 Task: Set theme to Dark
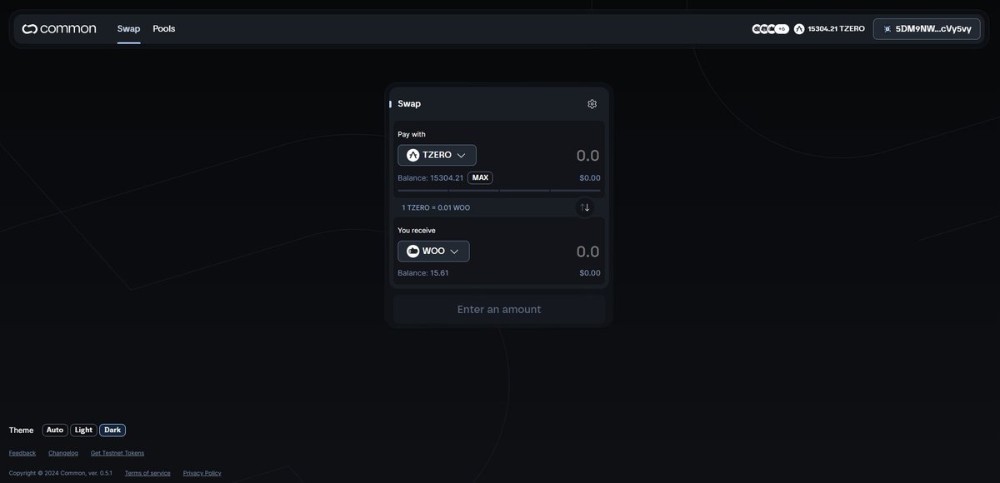click(x=112, y=430)
